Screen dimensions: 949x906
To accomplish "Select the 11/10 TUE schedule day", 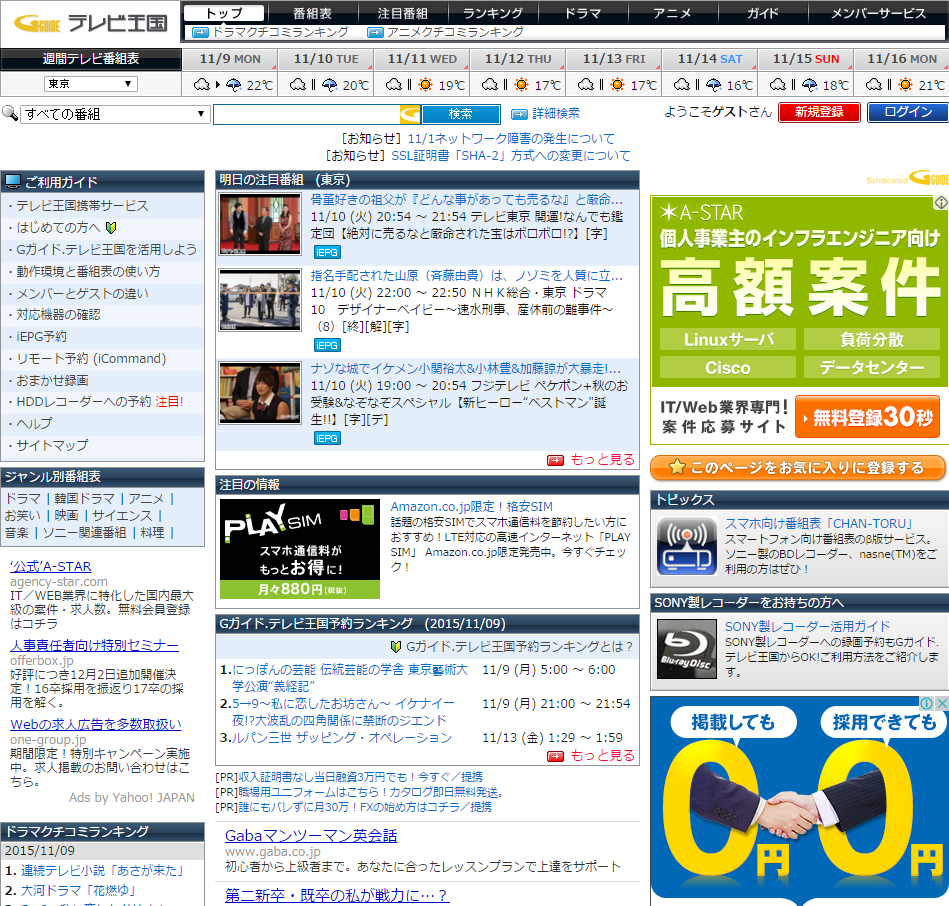I will (326, 59).
